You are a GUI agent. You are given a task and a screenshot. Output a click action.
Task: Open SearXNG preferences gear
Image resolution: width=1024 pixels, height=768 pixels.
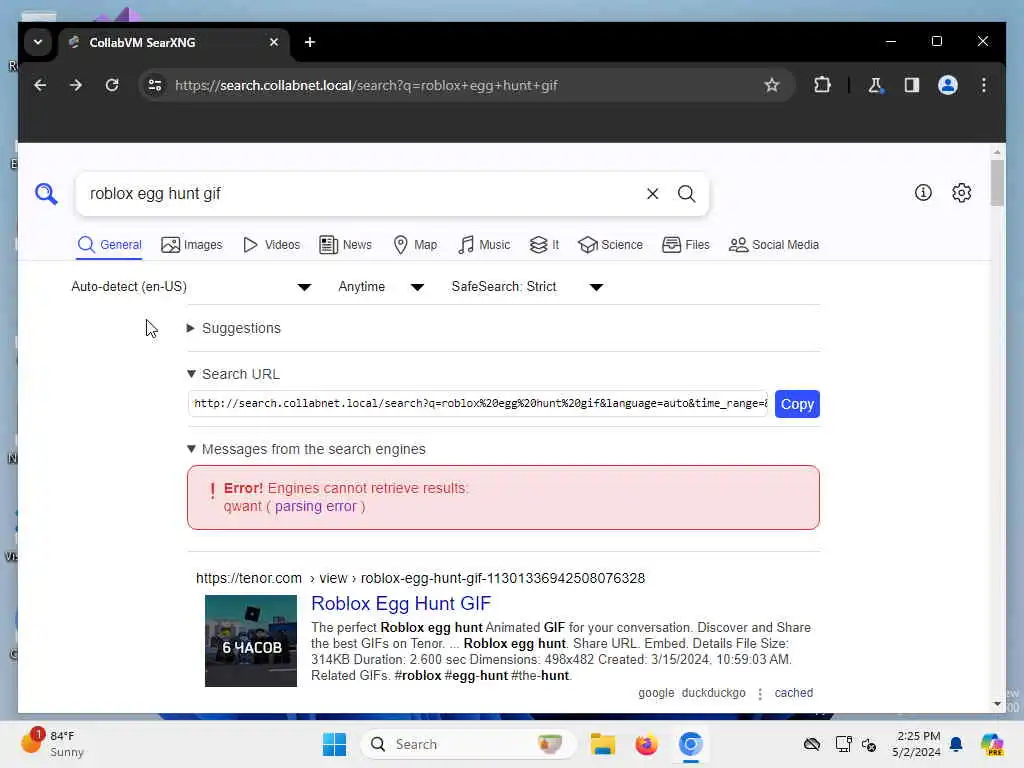(961, 193)
